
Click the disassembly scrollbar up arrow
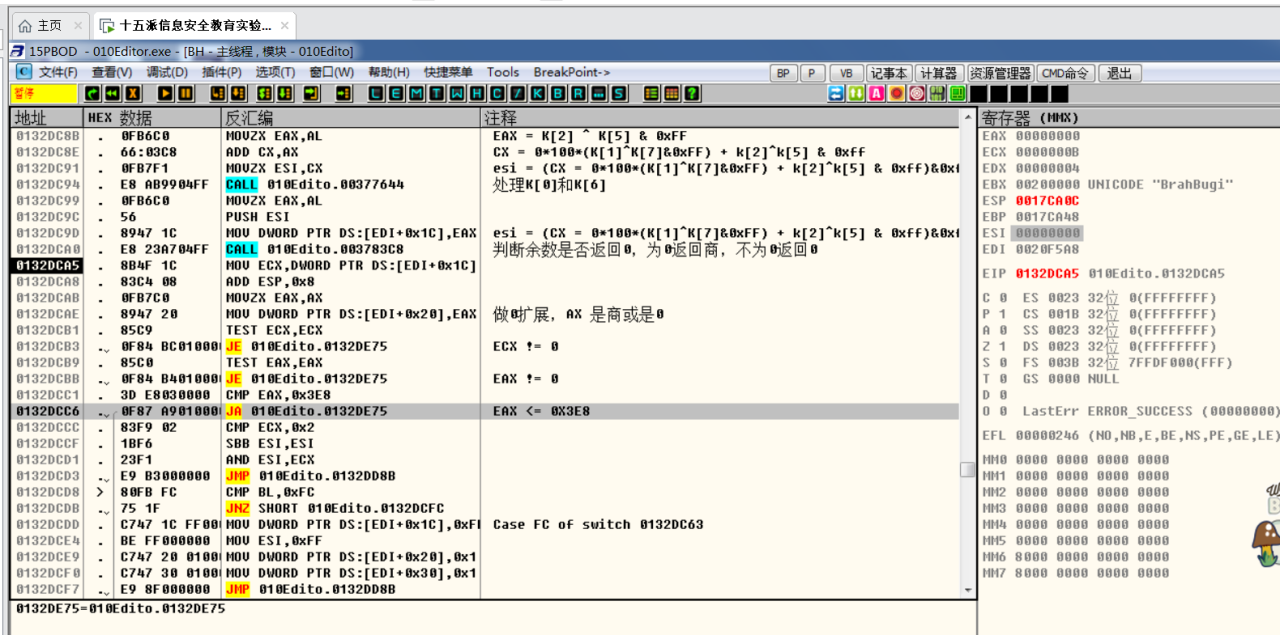pyautogui.click(x=967, y=117)
